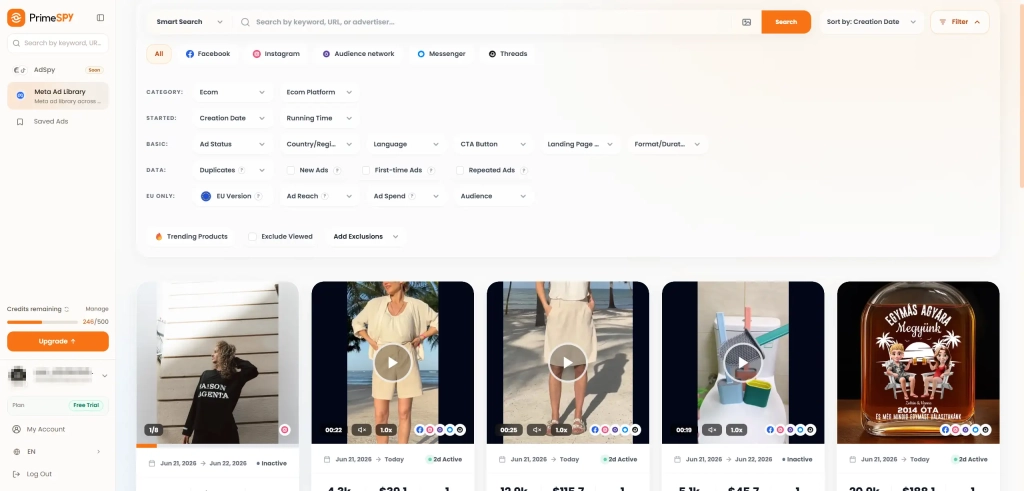The image size is (1024, 491).
Task: Click the image search icon in search bar
Action: coord(746,22)
